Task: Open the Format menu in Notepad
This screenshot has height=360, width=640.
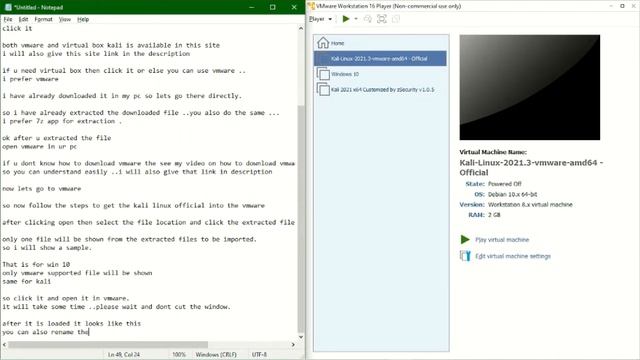Action: click(43, 19)
